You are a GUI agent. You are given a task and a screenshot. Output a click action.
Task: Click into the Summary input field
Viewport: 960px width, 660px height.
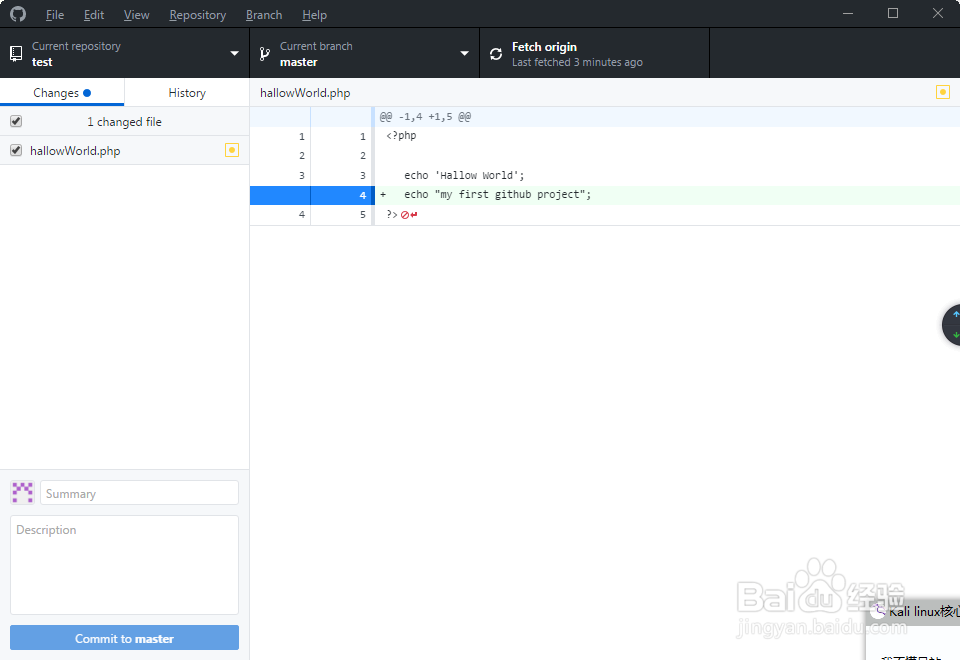(139, 493)
